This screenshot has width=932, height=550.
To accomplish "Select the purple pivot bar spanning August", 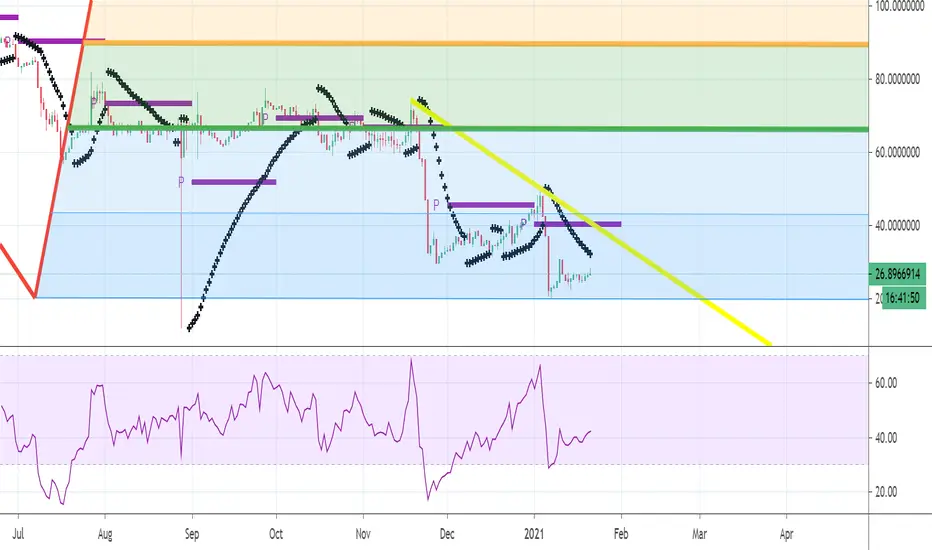I will point(148,103).
